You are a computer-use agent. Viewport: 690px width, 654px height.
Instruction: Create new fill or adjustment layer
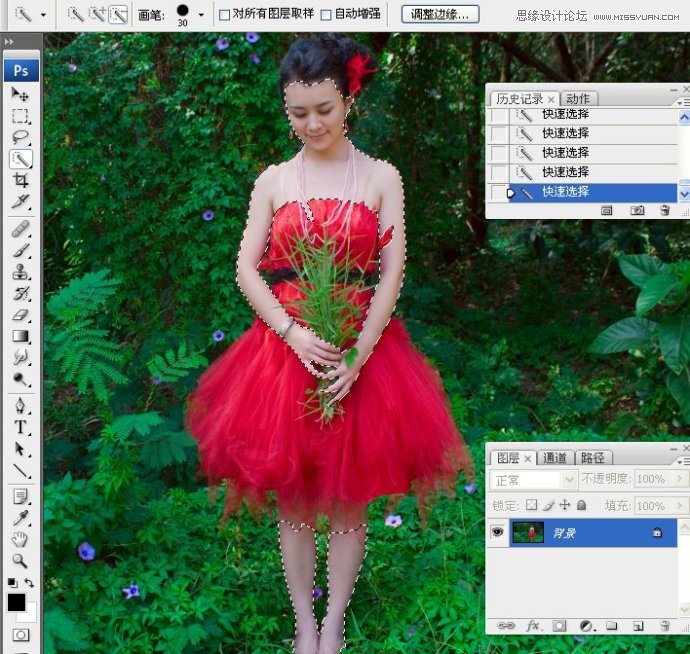coord(586,626)
